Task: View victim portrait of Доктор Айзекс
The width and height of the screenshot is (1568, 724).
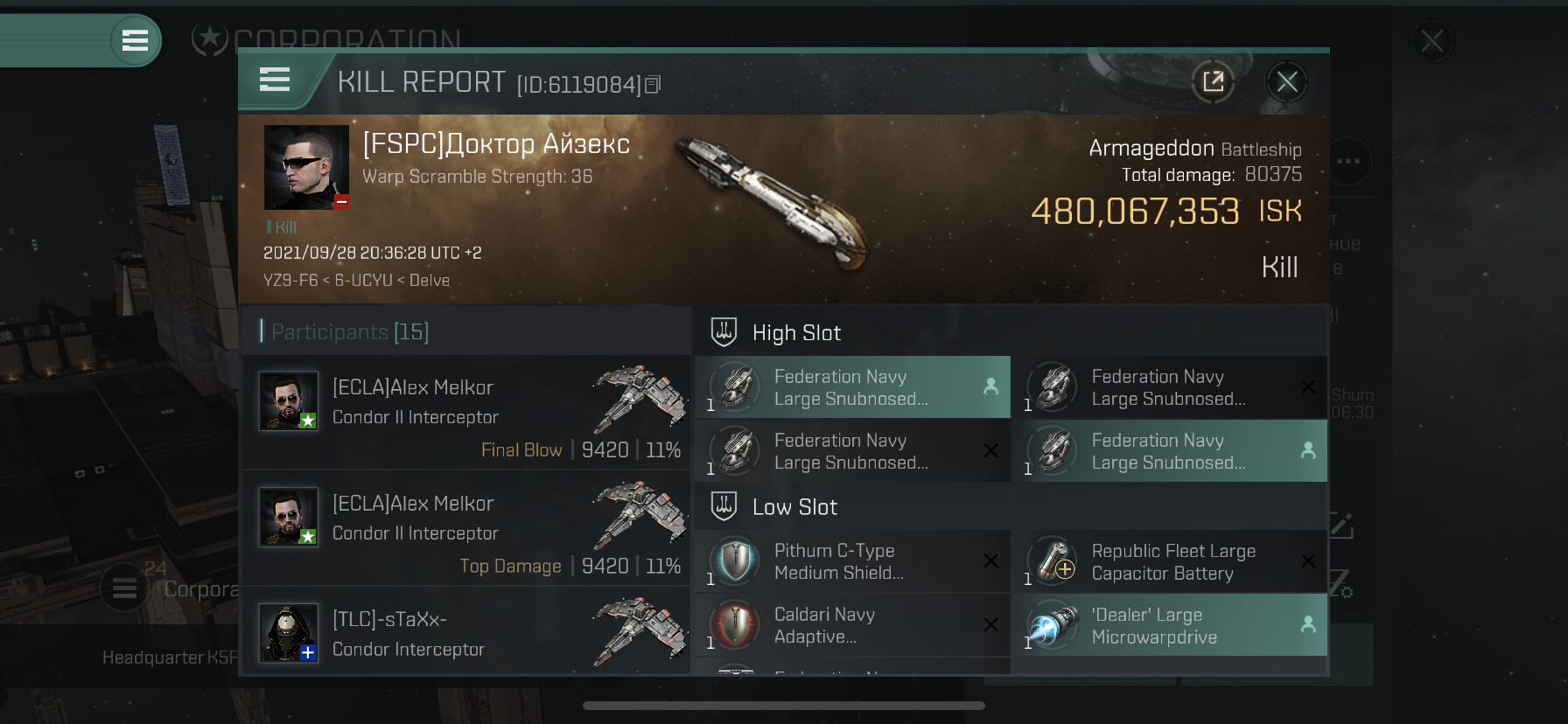Action: (x=306, y=167)
